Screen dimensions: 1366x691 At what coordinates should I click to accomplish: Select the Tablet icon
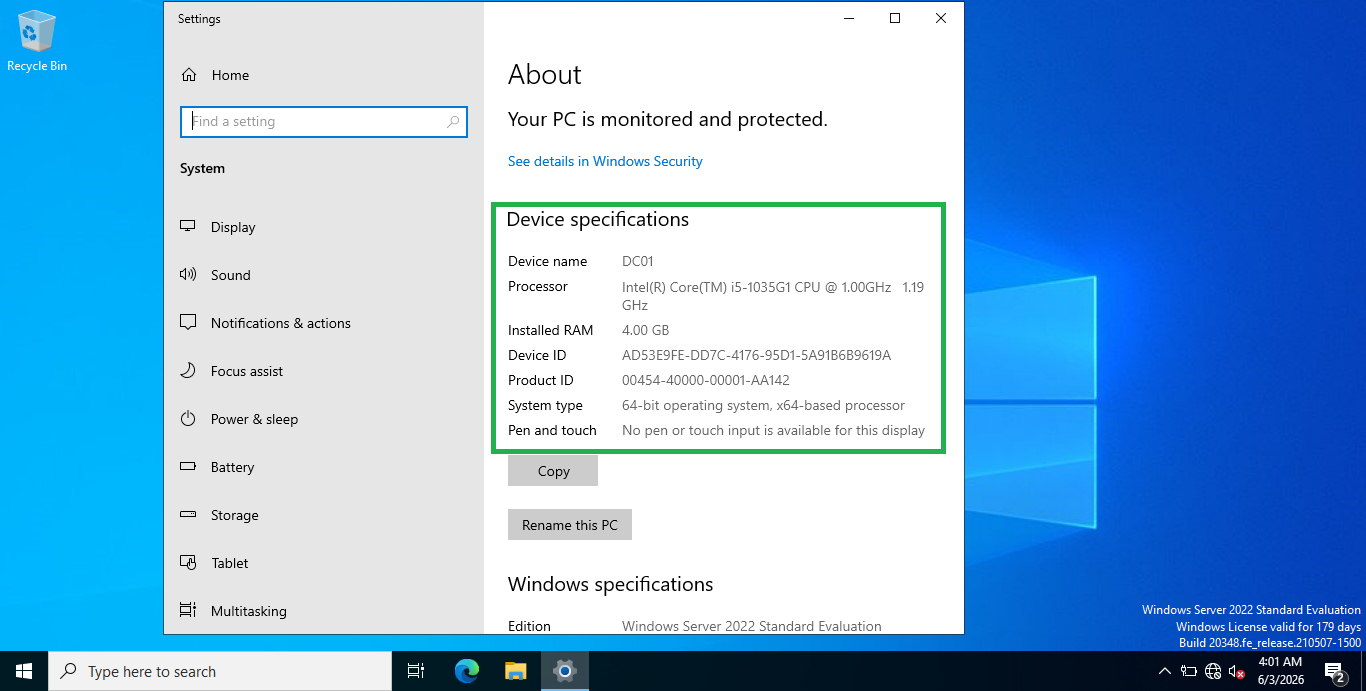click(188, 563)
